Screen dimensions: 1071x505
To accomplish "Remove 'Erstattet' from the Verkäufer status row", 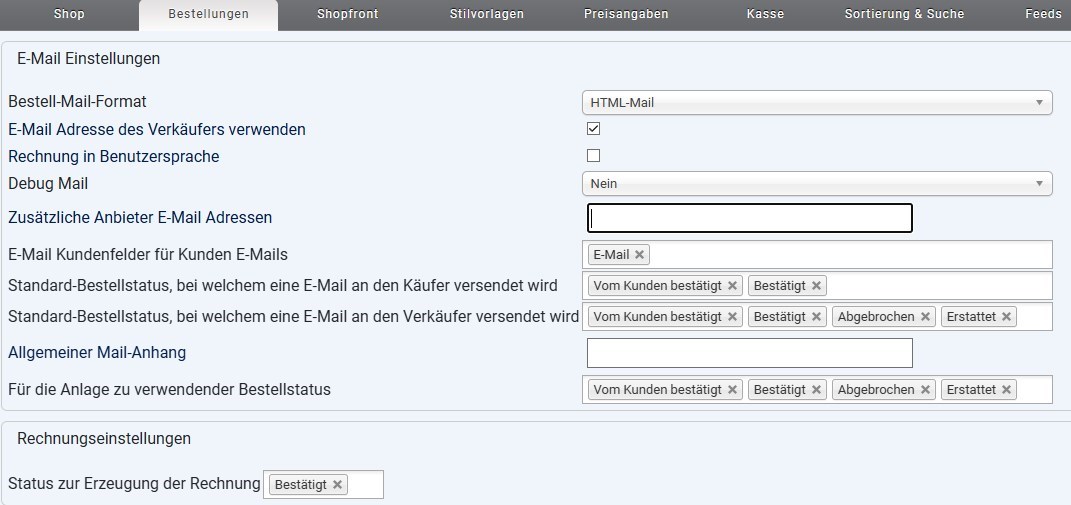I will click(1007, 317).
